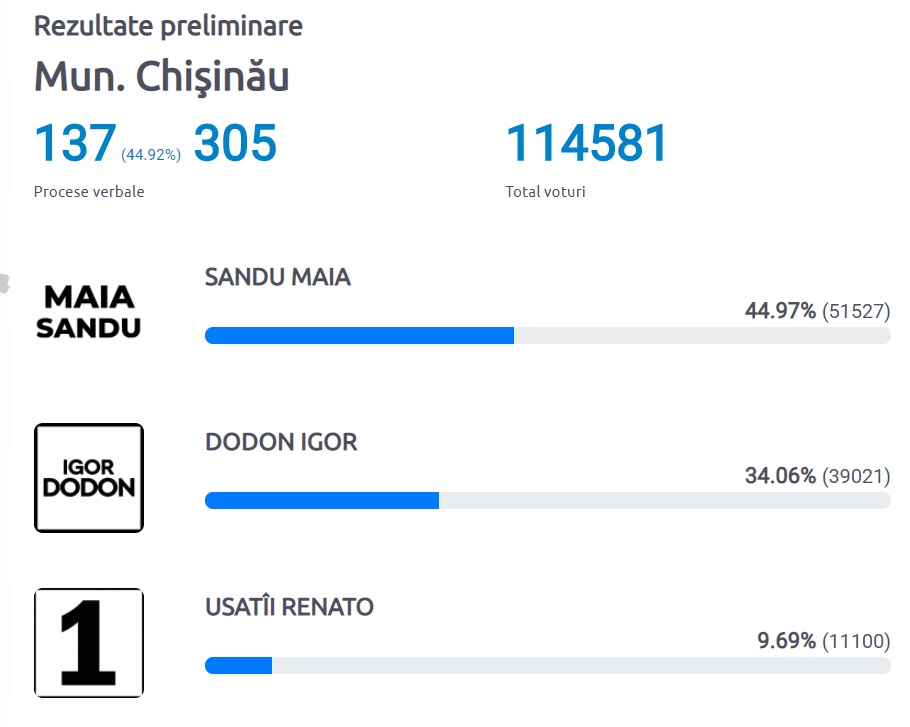Click the Maia Sandu candidate logo
Screen dimensions: 910x727
tap(88, 312)
